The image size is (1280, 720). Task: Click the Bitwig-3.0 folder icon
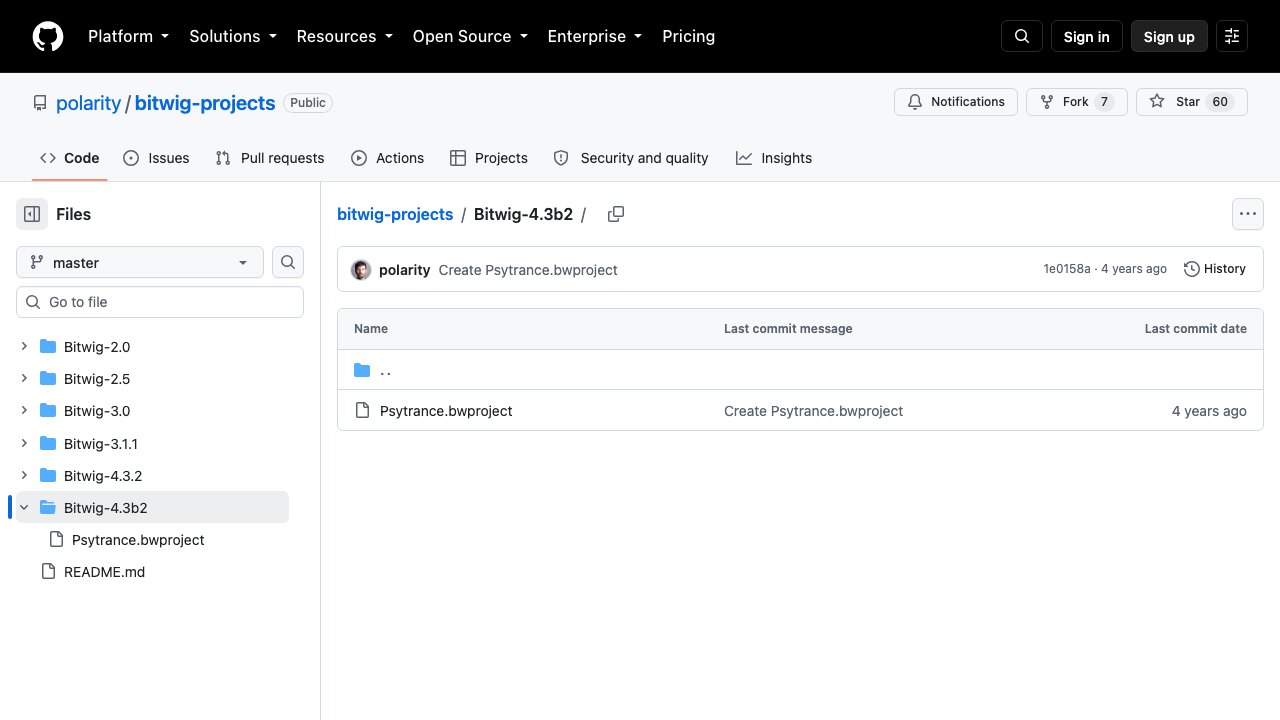(x=48, y=411)
